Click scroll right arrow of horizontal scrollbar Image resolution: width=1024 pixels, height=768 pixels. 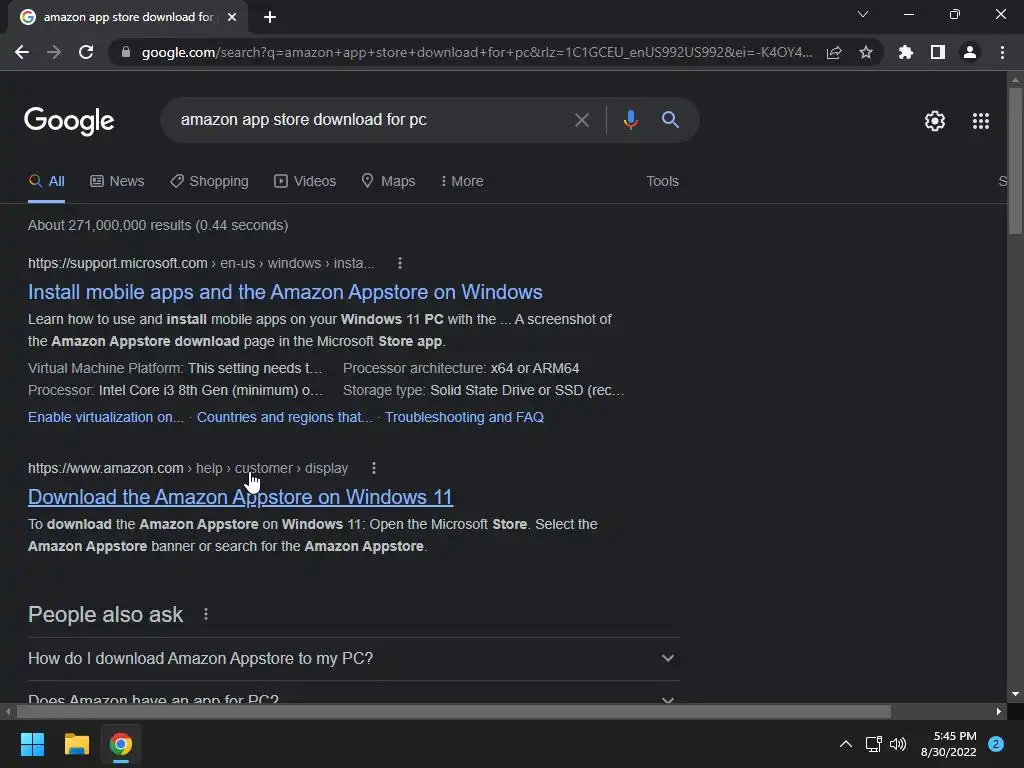(x=999, y=711)
